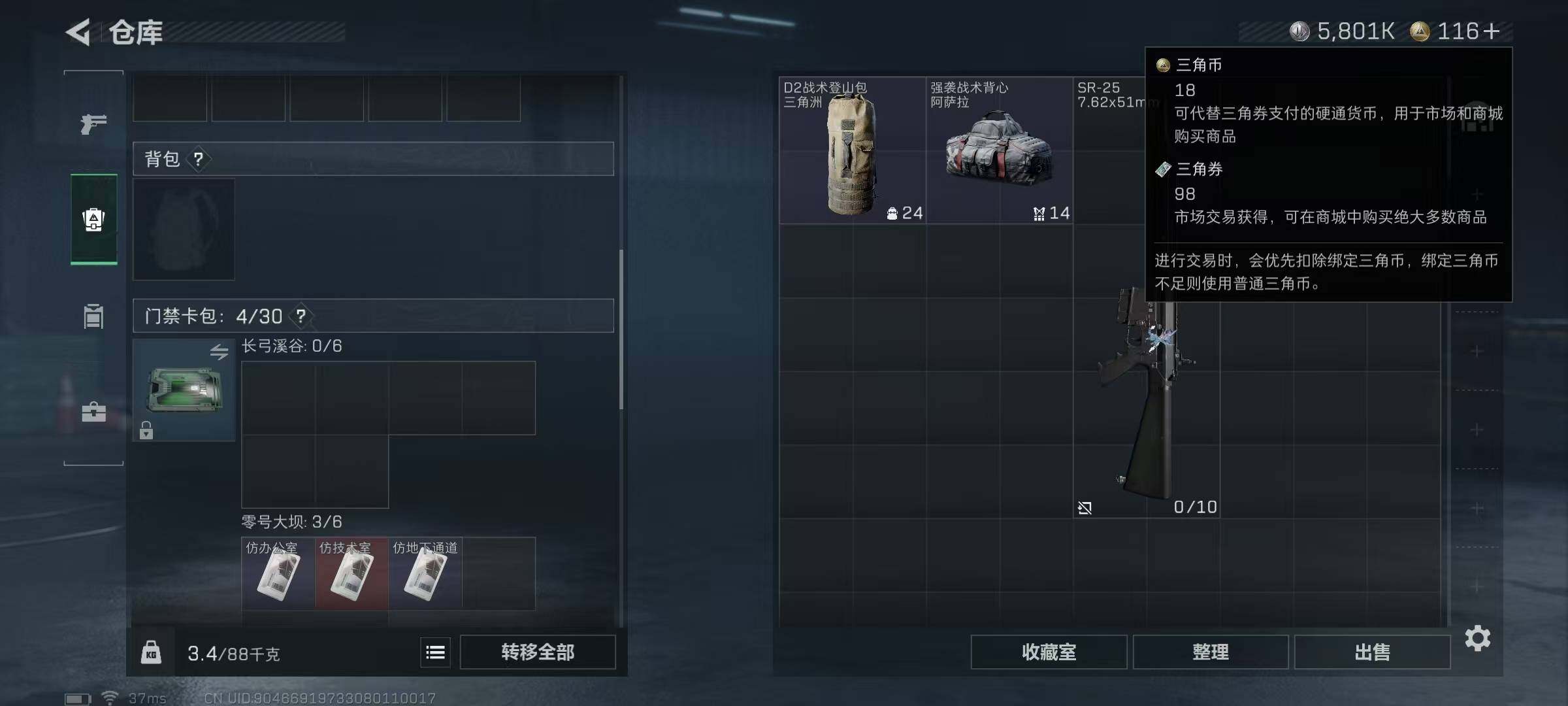Open the clipboard tab in the left sidebar
Screen dimensions: 1568x706
(x=93, y=316)
